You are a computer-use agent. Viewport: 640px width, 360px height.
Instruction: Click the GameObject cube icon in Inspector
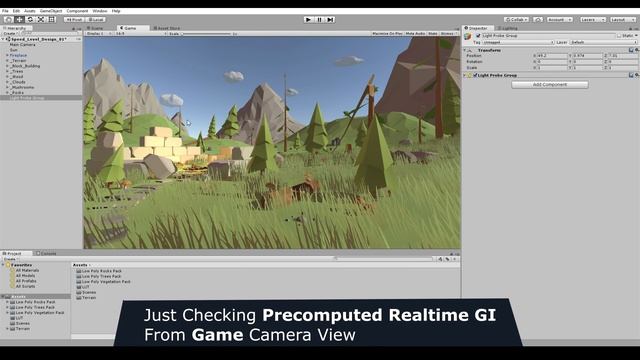468,37
